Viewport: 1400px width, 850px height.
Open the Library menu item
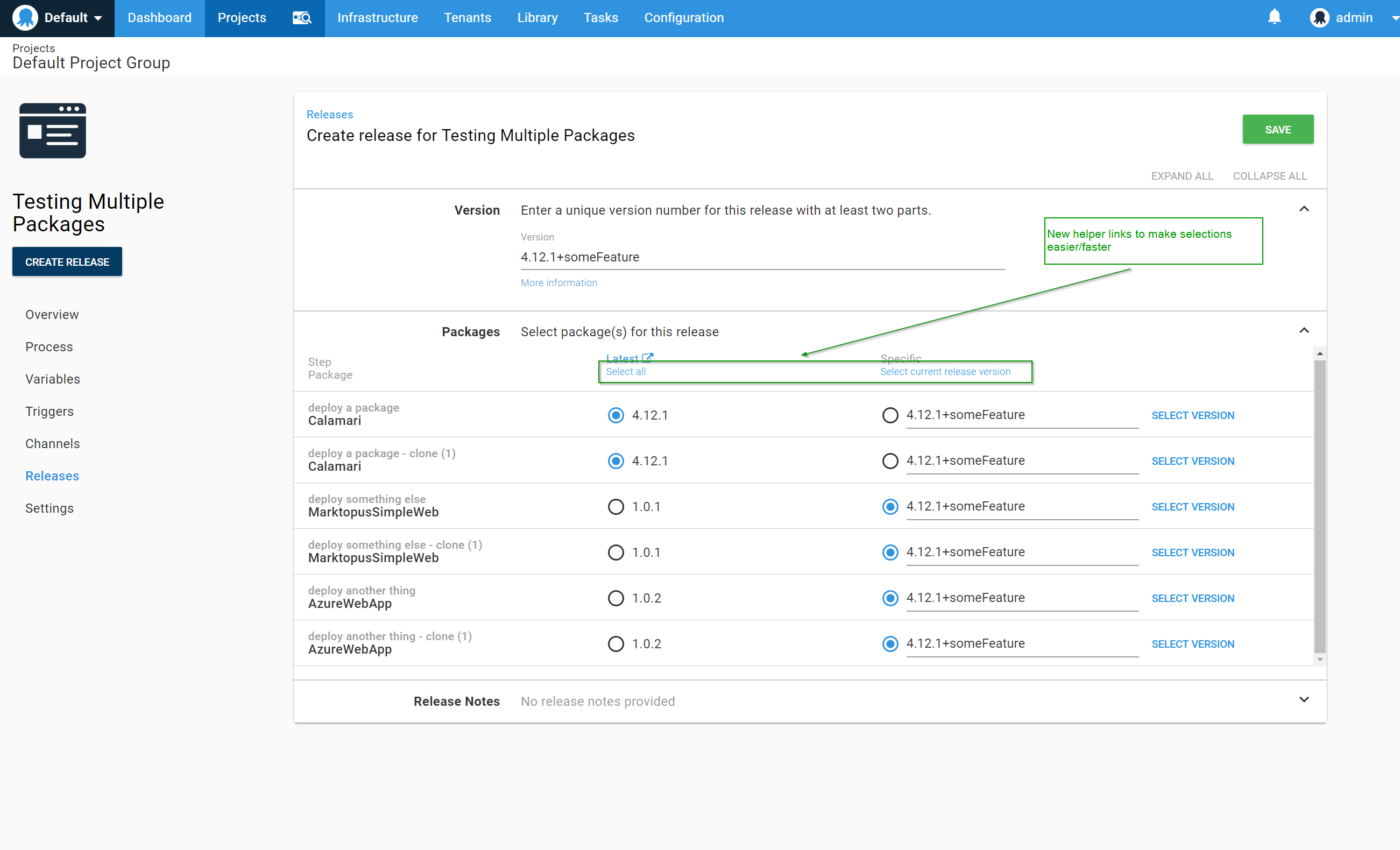(x=537, y=18)
